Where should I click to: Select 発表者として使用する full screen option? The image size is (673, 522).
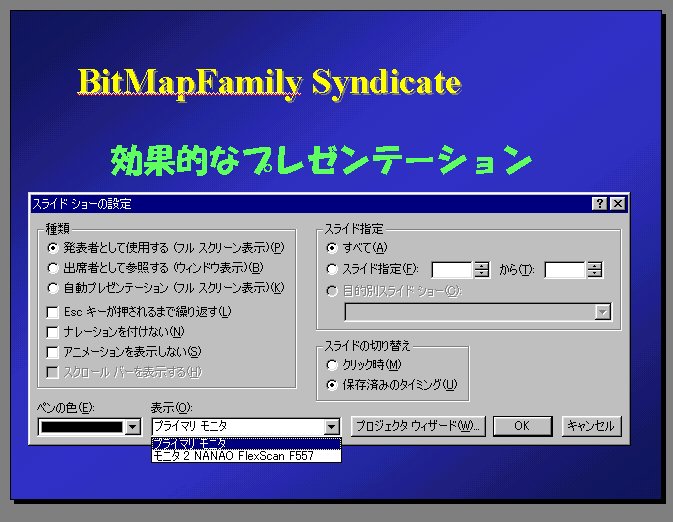click(x=53, y=247)
